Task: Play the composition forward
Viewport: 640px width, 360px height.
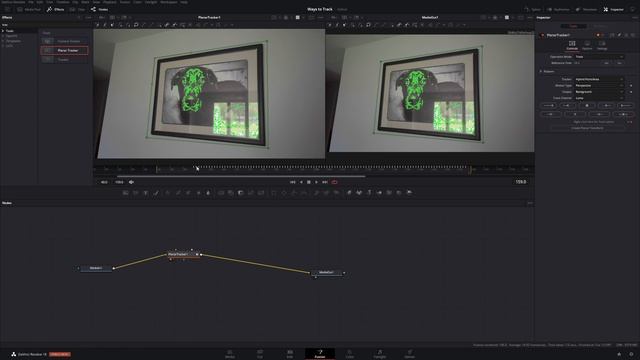Action: 316,182
